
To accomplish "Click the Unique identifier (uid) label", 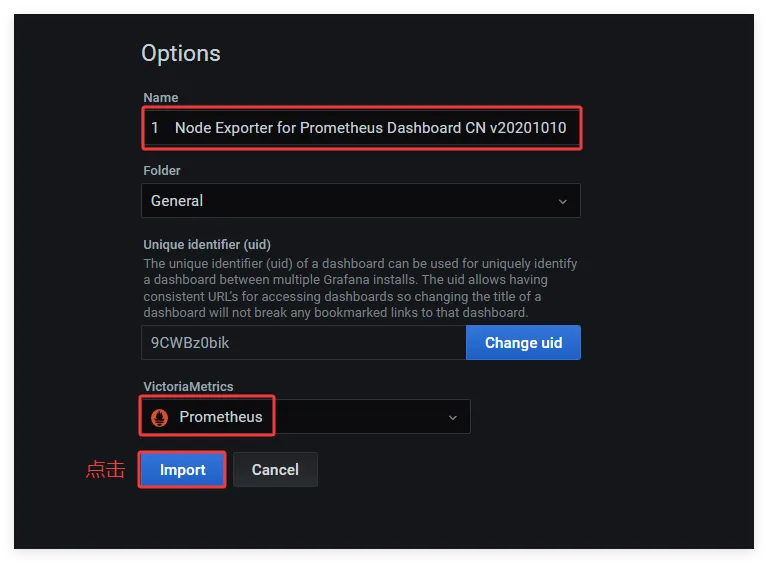I will coord(207,244).
